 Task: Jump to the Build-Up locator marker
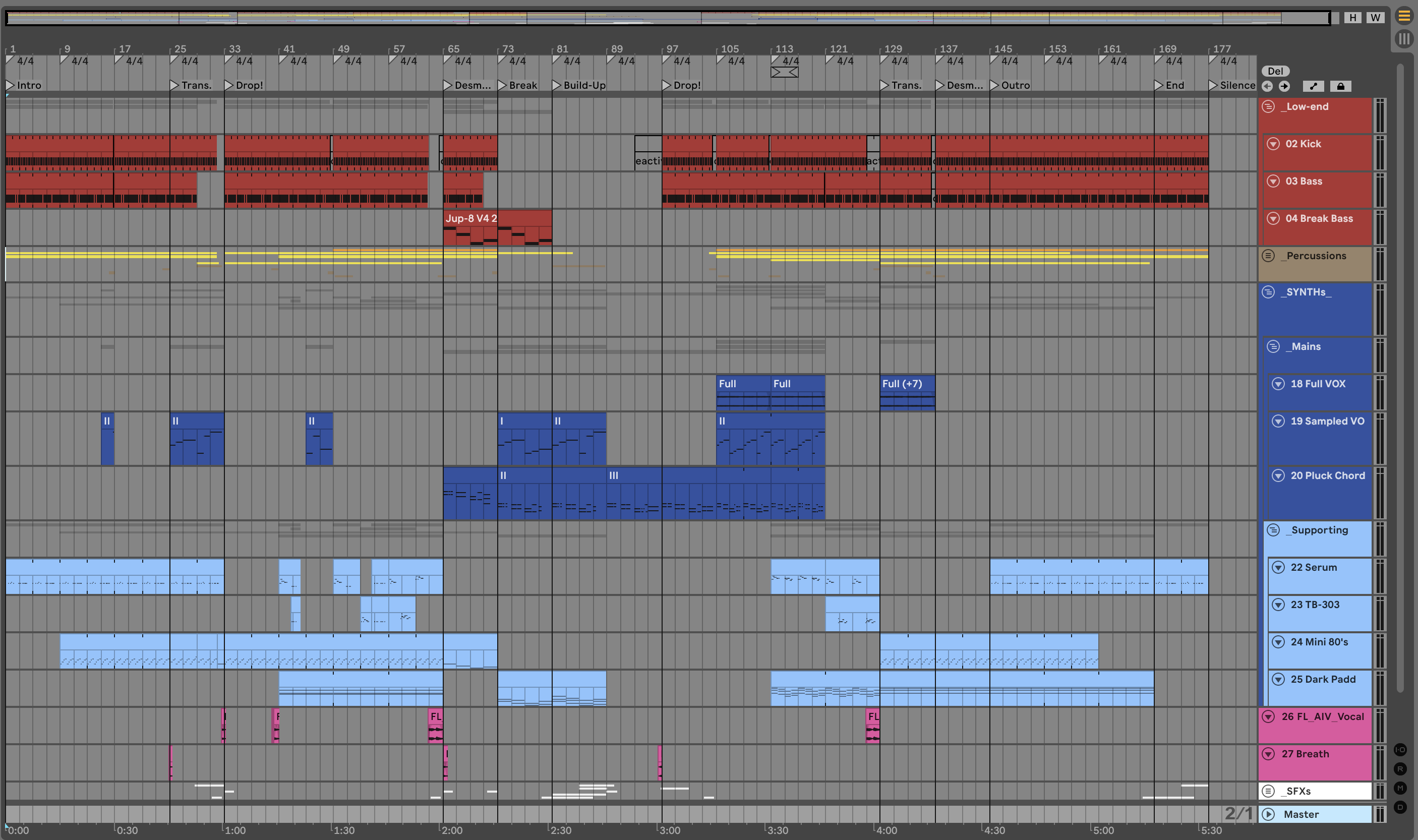point(557,85)
